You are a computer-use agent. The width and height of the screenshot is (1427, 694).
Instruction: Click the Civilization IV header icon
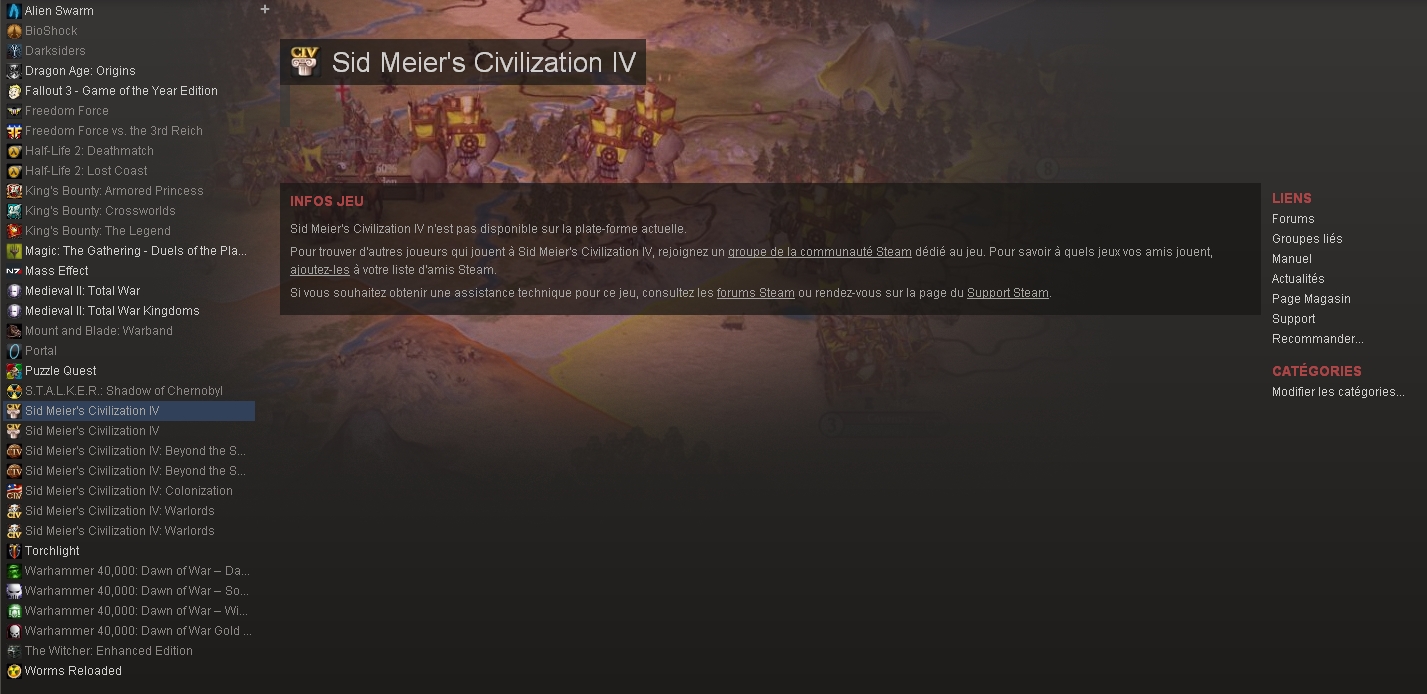(305, 62)
